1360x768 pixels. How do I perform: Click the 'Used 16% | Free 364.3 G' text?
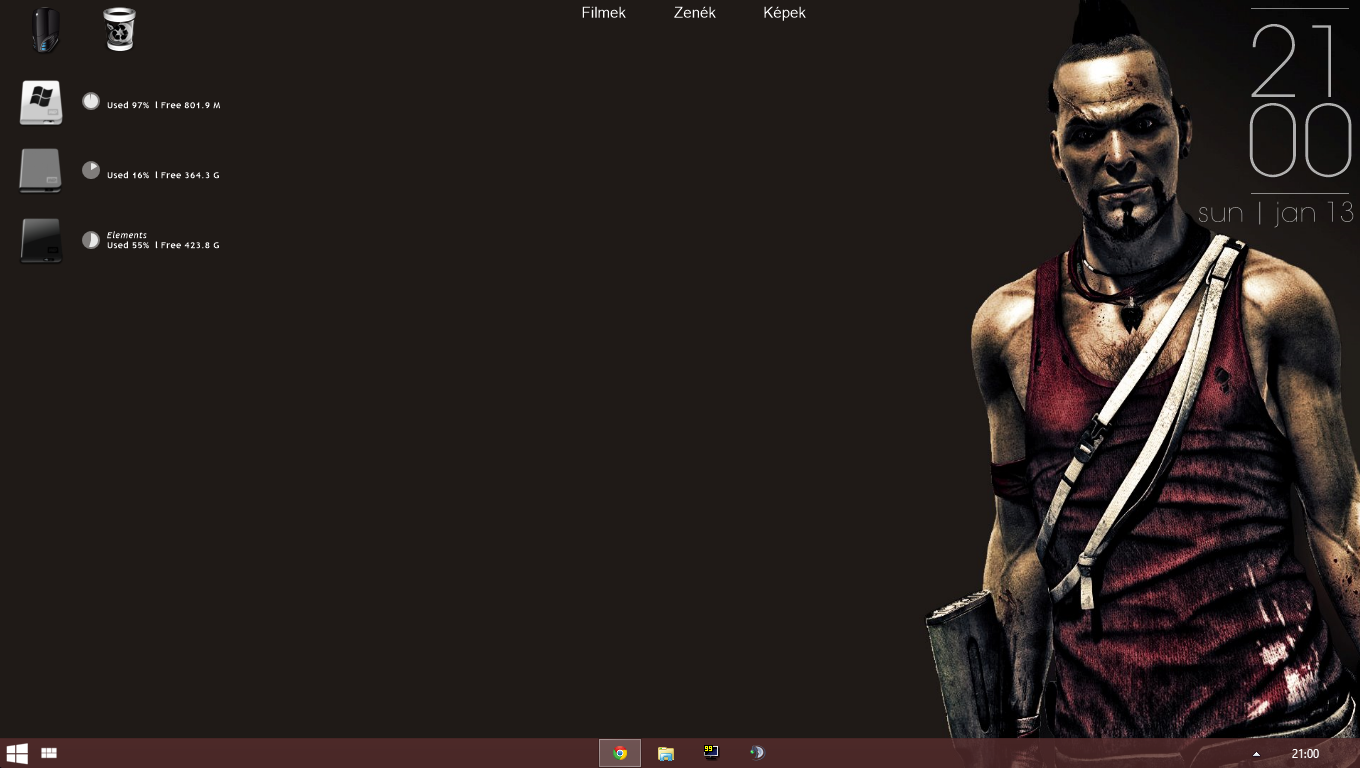point(163,175)
